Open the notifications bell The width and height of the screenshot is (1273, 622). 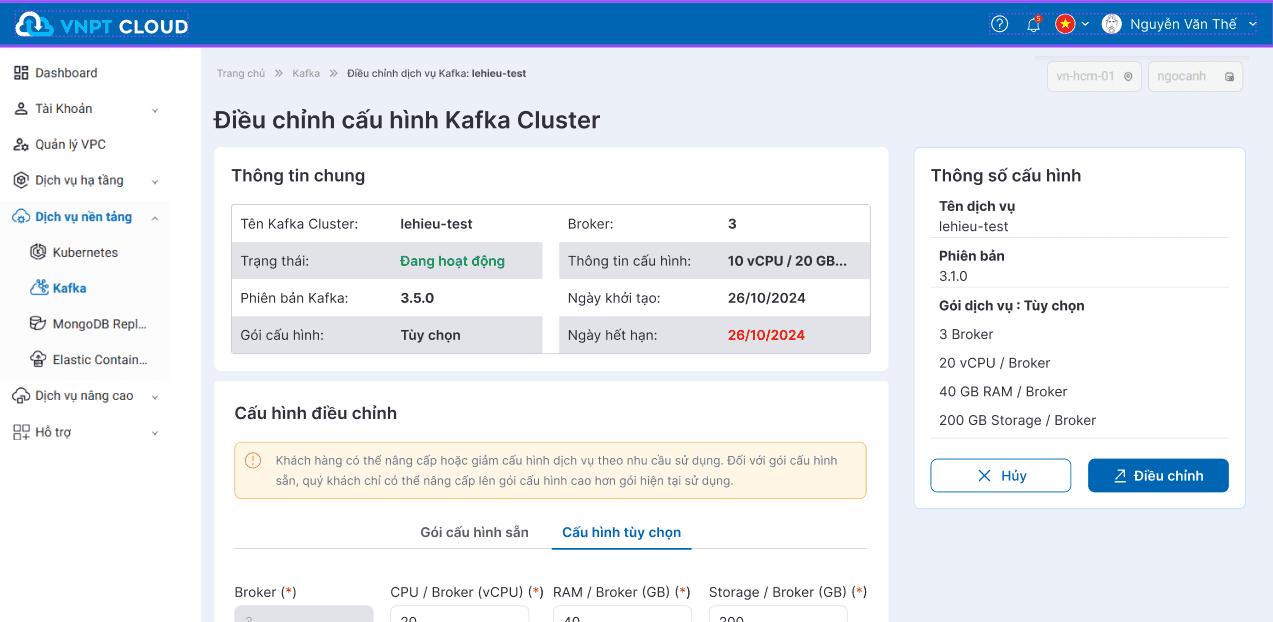tap(1033, 24)
